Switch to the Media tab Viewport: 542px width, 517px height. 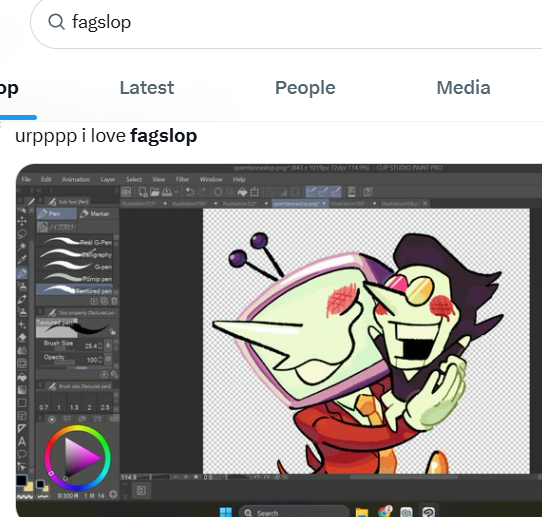tap(464, 88)
